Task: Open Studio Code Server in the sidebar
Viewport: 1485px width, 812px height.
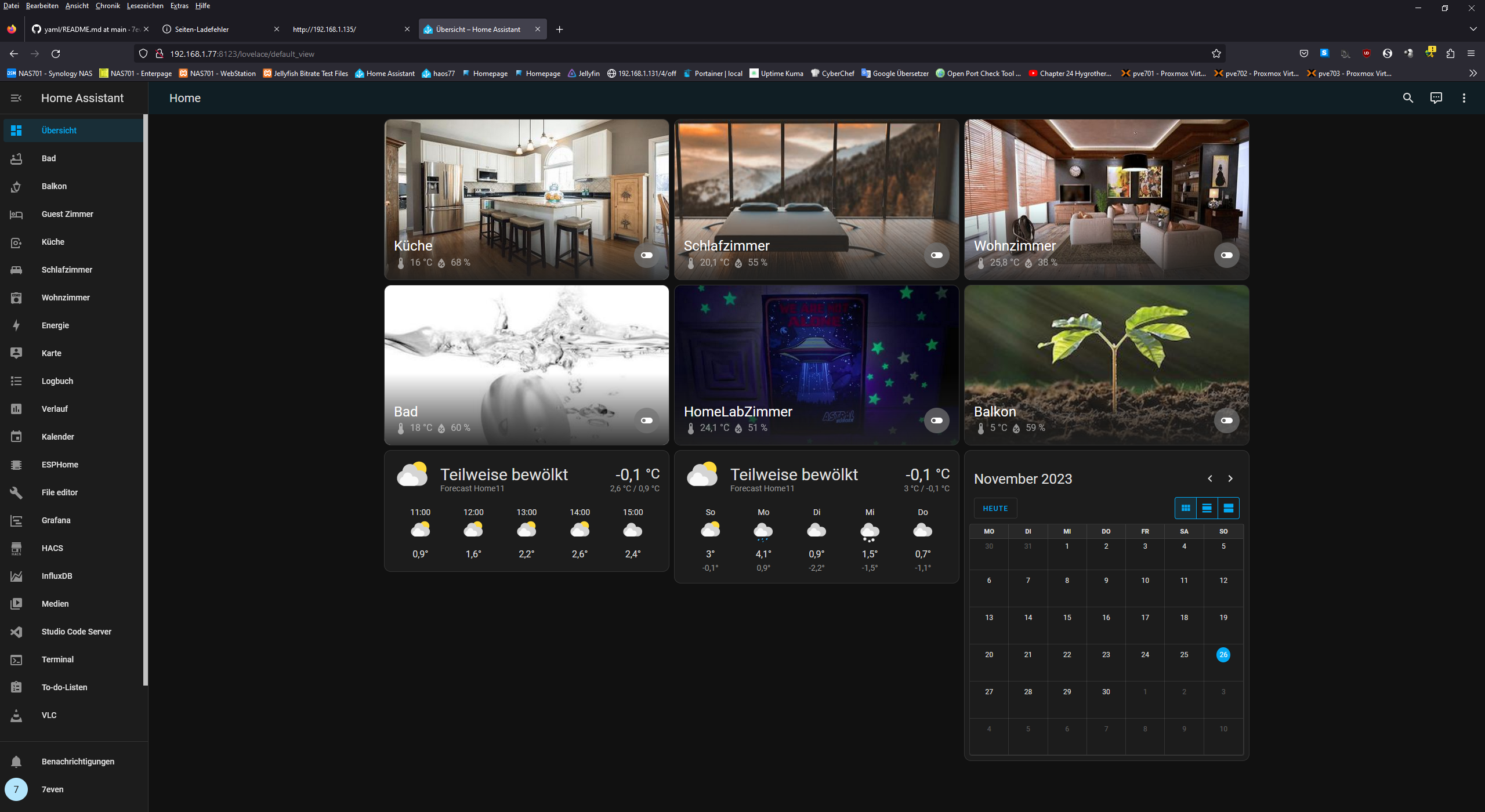Action: [76, 632]
